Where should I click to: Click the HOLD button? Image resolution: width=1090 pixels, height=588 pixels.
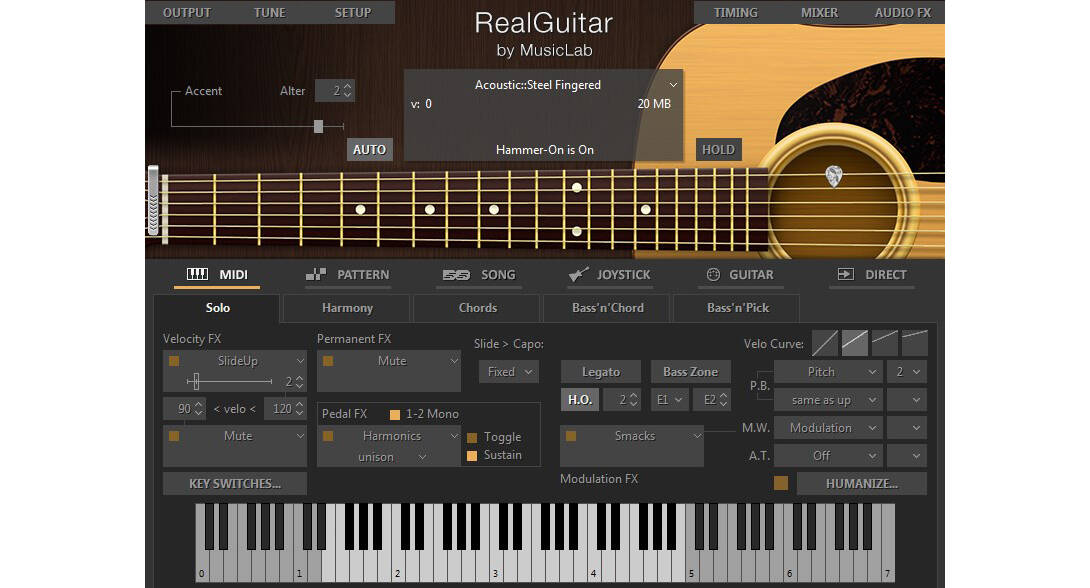pos(718,149)
